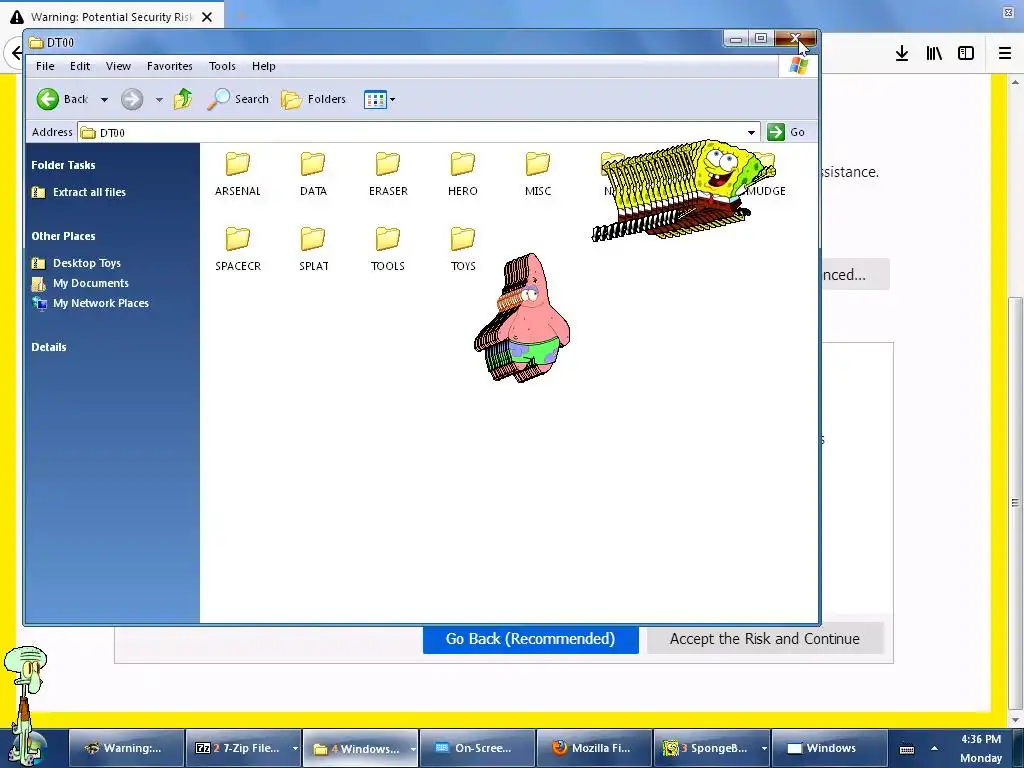Open the SpongeBob taskbar group dropdown
This screenshot has width=1024, height=768.
(764, 749)
